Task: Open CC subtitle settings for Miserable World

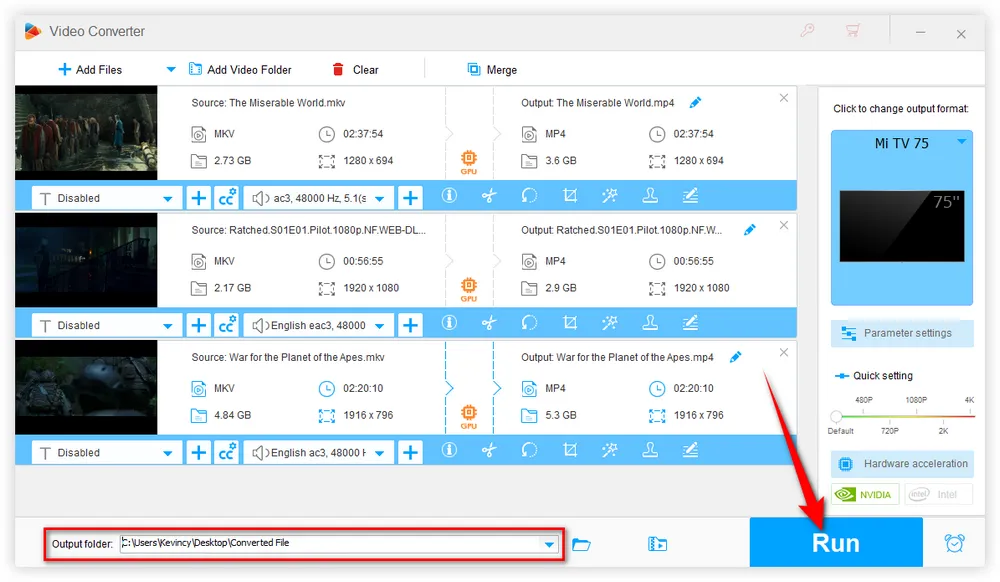Action: [227, 198]
